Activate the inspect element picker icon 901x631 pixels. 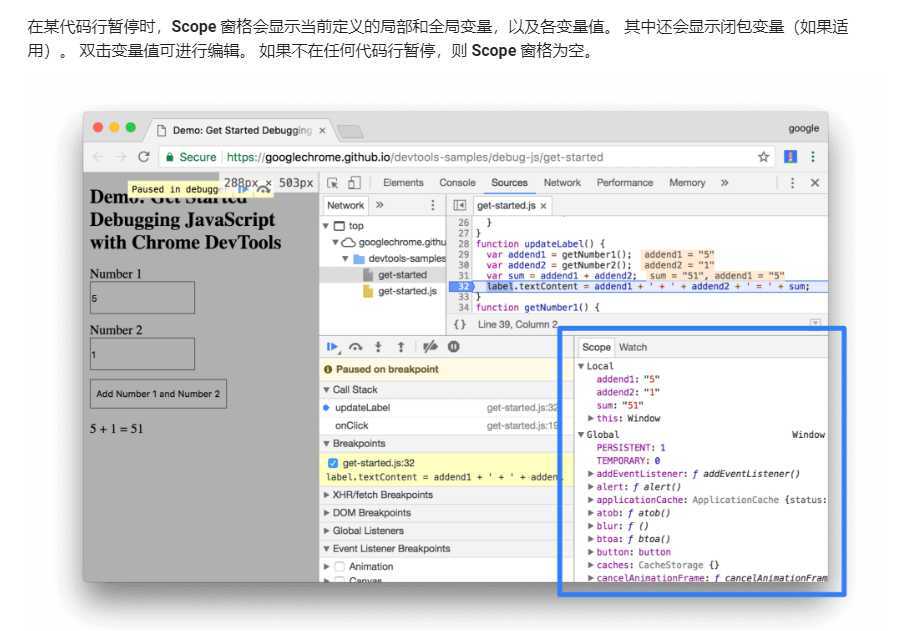(332, 183)
